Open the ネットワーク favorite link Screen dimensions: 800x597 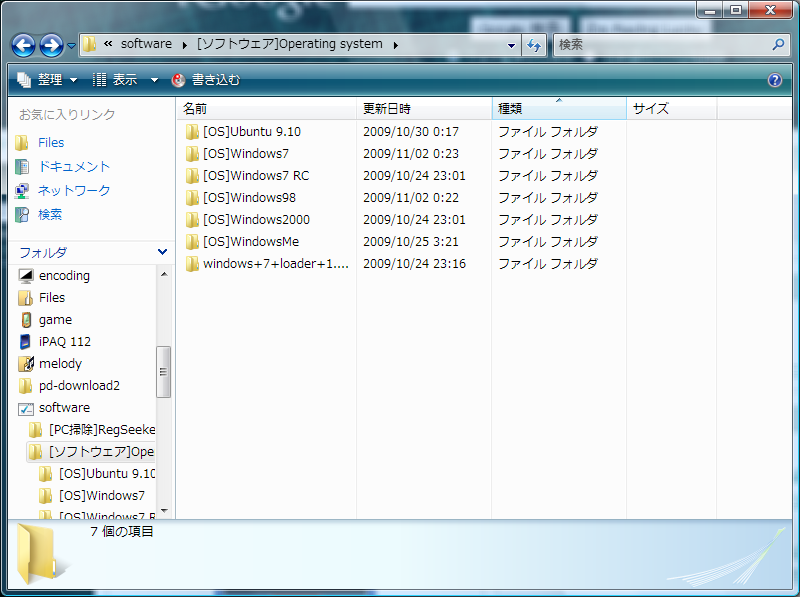click(x=74, y=190)
